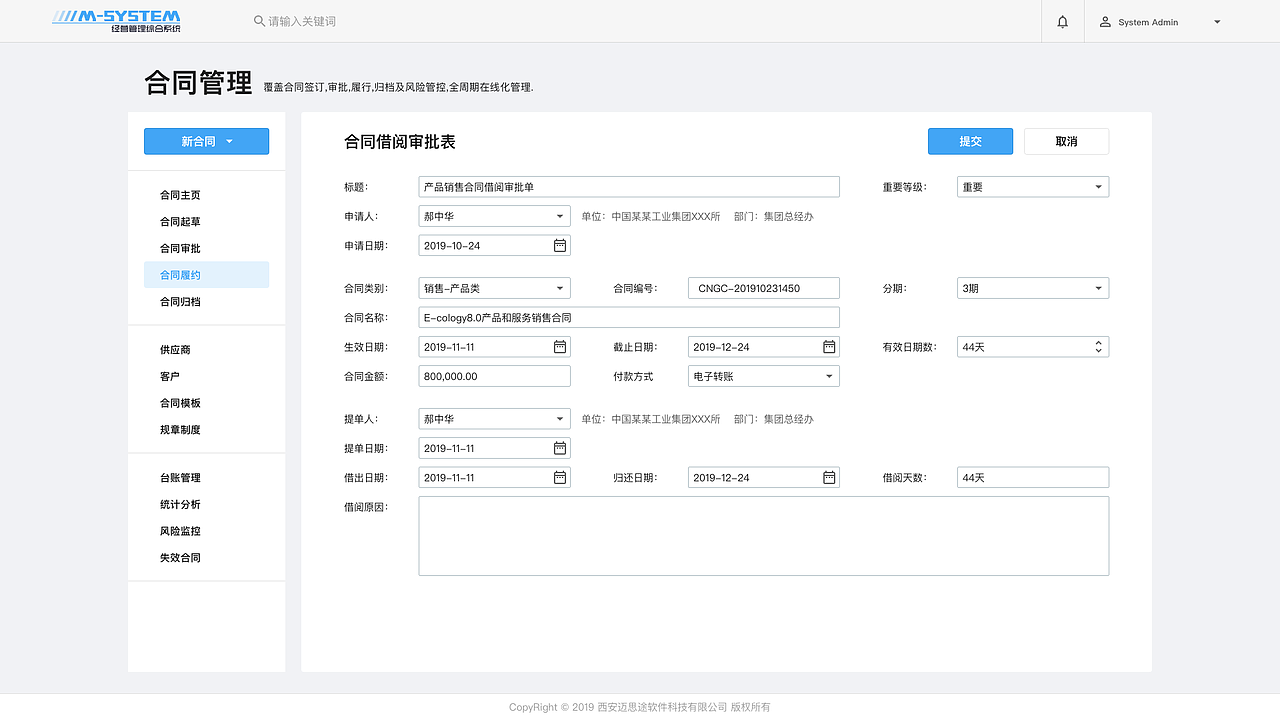This screenshot has height=720, width=1280.
Task: Select 风险监控 in the sidebar
Action: pyautogui.click(x=179, y=531)
